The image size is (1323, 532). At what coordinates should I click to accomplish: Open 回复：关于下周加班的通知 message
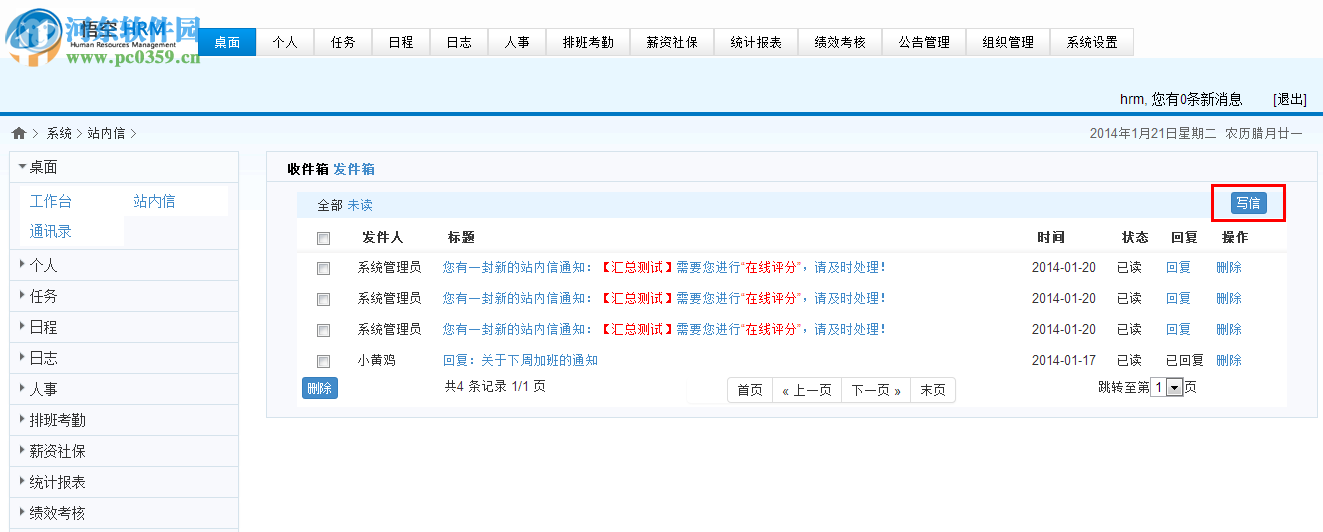click(x=520, y=360)
